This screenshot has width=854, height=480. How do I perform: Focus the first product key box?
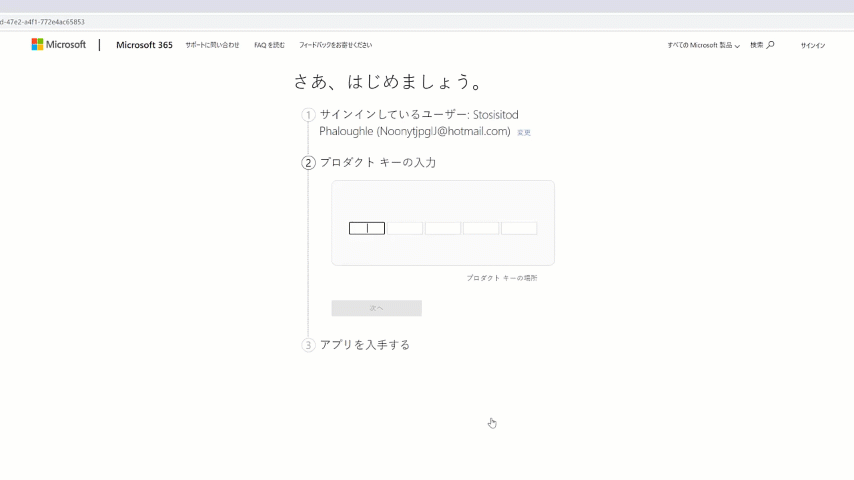366,228
